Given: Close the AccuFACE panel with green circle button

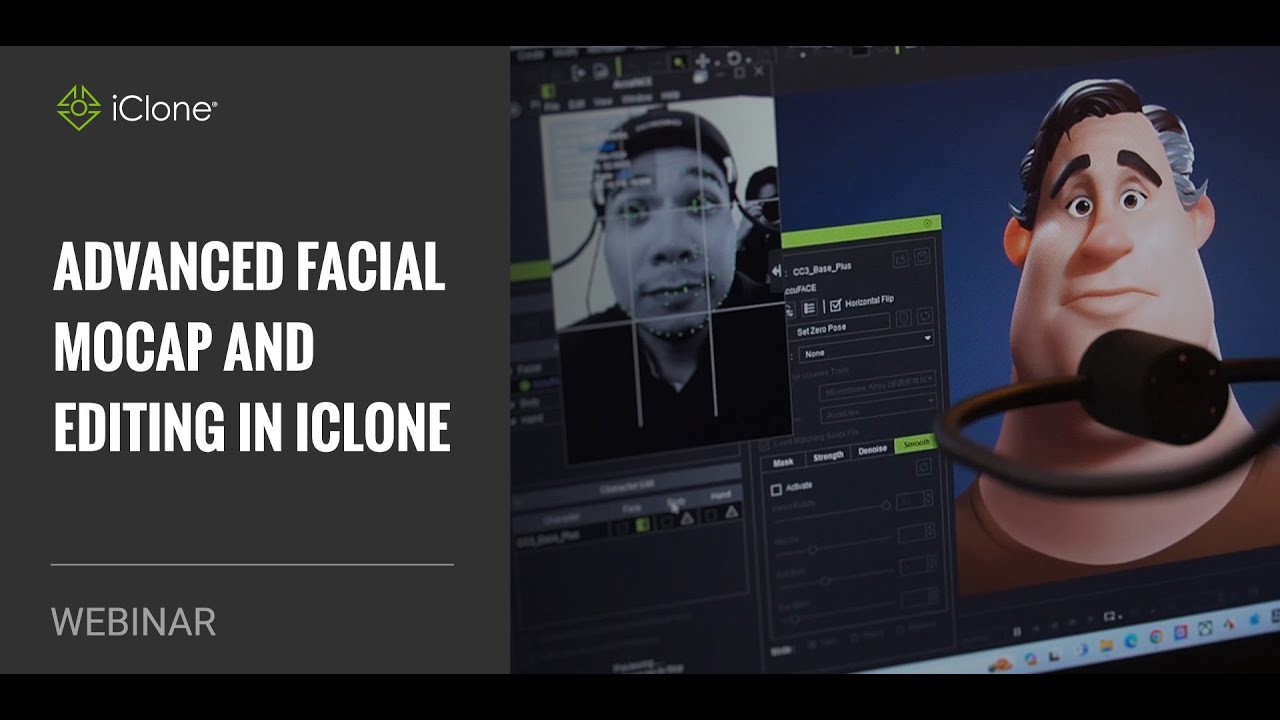Looking at the screenshot, I should (x=927, y=223).
